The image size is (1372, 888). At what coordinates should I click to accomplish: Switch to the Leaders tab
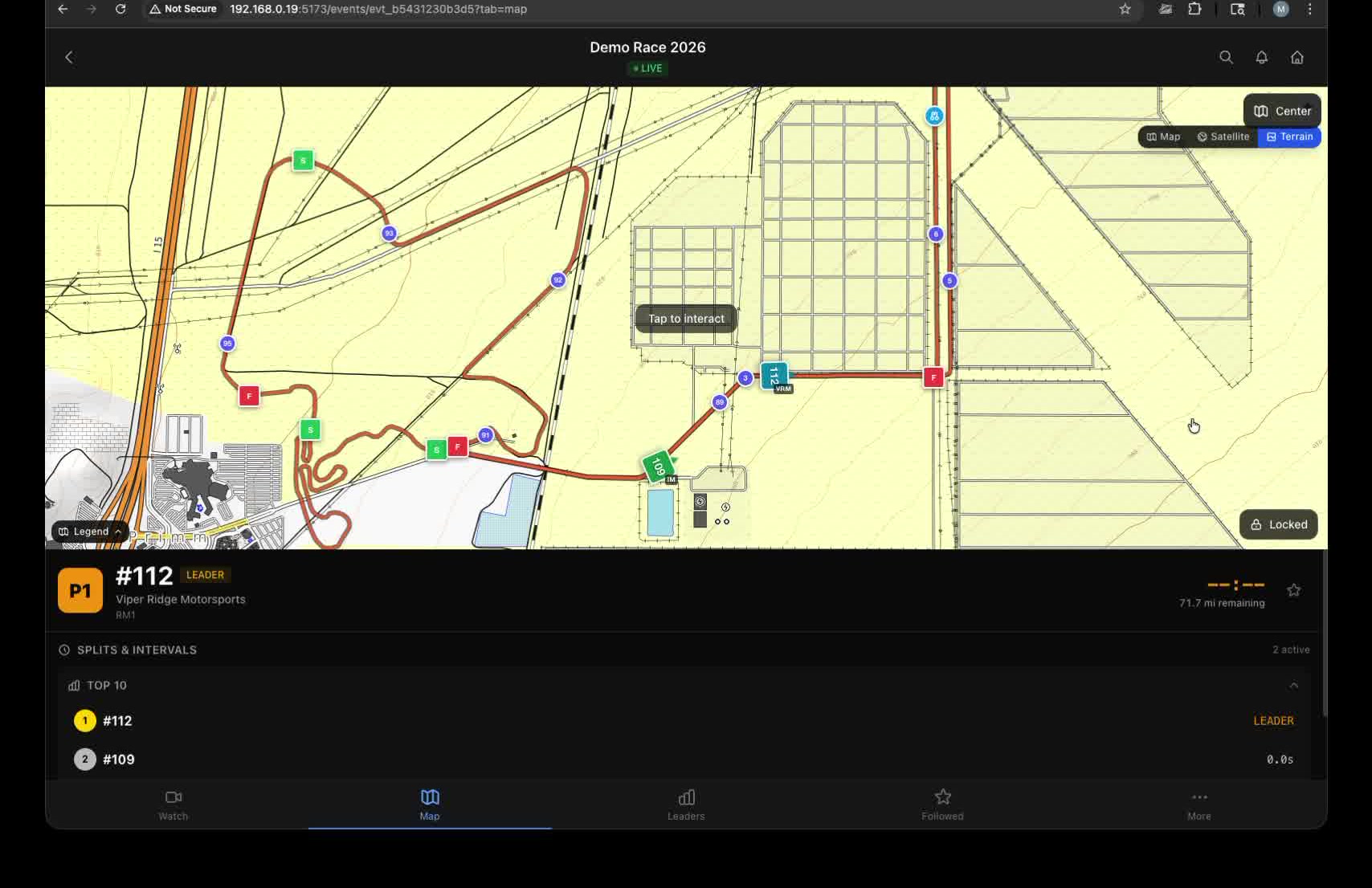[x=685, y=803]
